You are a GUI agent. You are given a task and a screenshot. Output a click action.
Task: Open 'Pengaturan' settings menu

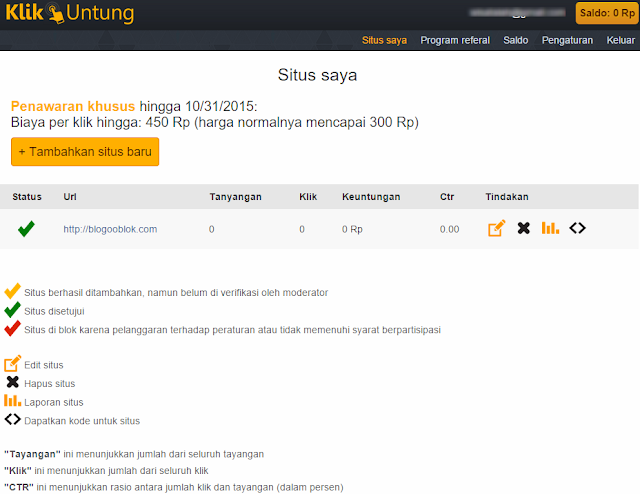[567, 40]
